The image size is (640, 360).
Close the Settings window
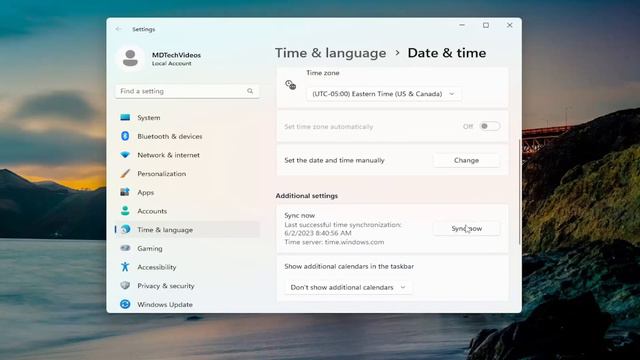pos(509,25)
